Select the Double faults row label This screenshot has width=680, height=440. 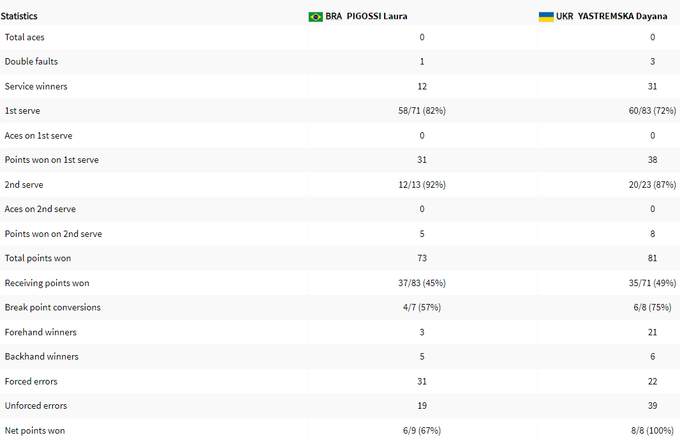[32, 61]
